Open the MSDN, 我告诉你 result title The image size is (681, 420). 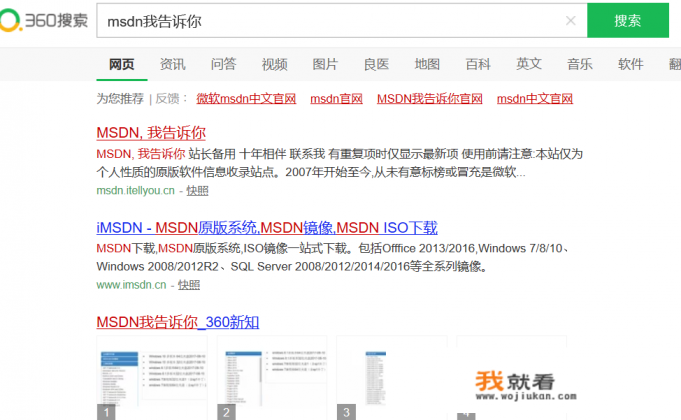click(151, 133)
